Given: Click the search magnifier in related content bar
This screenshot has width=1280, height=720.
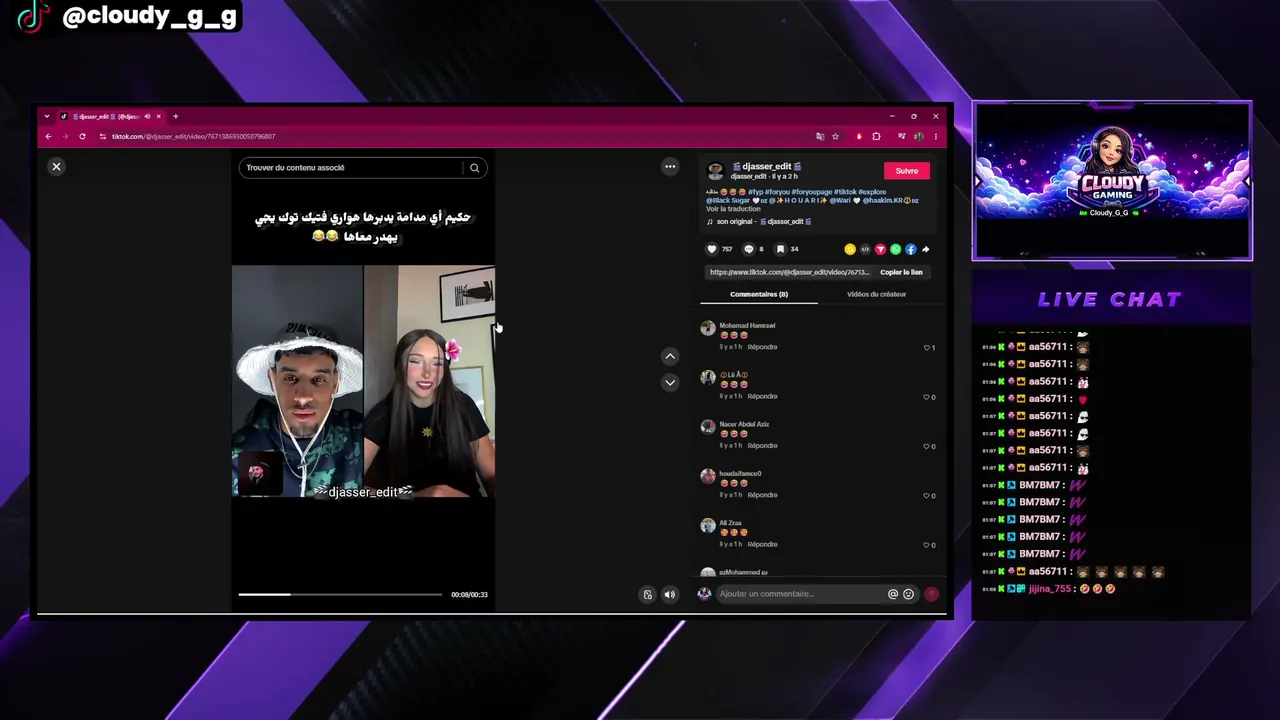Looking at the screenshot, I should click(x=475, y=168).
